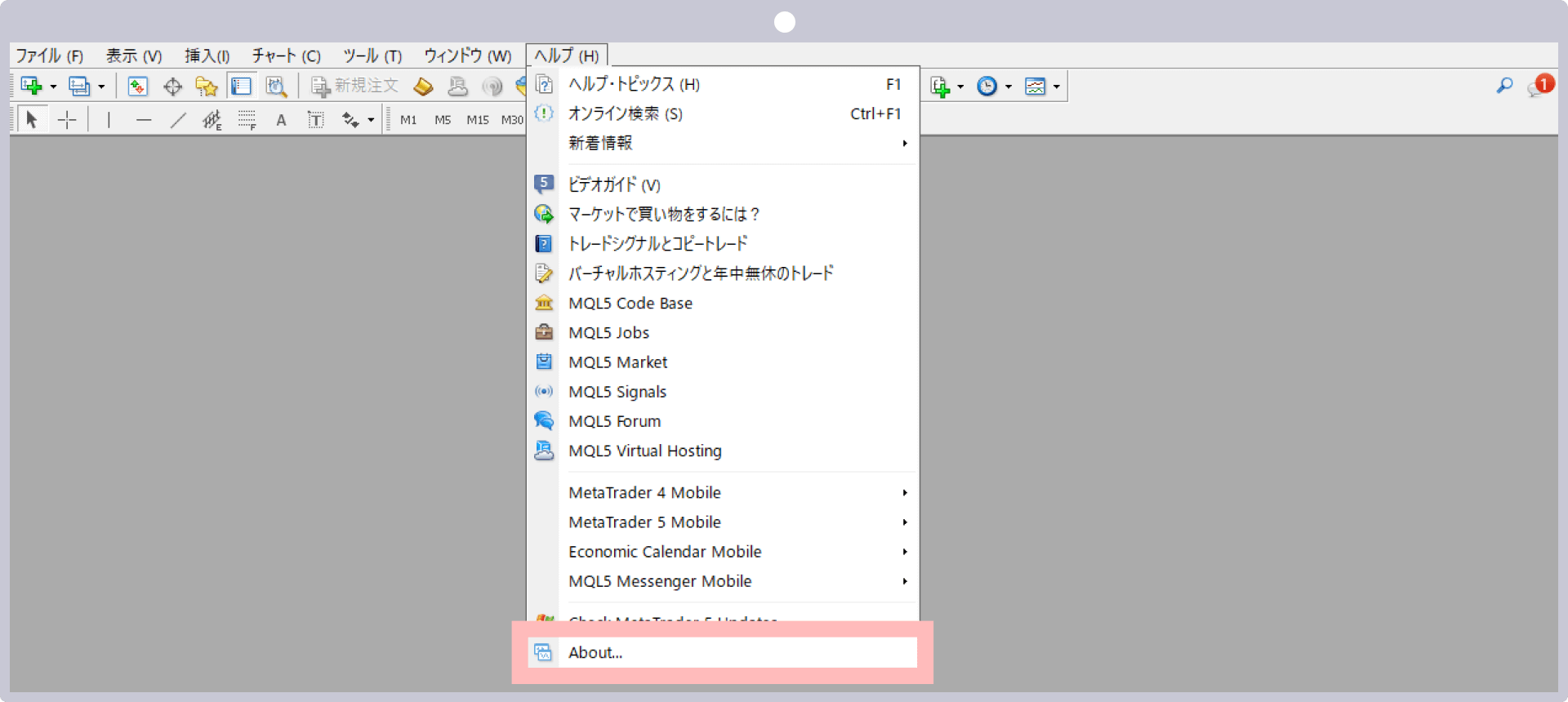Switch to the M5 timeframe
The image size is (1568, 702).
pos(443,120)
